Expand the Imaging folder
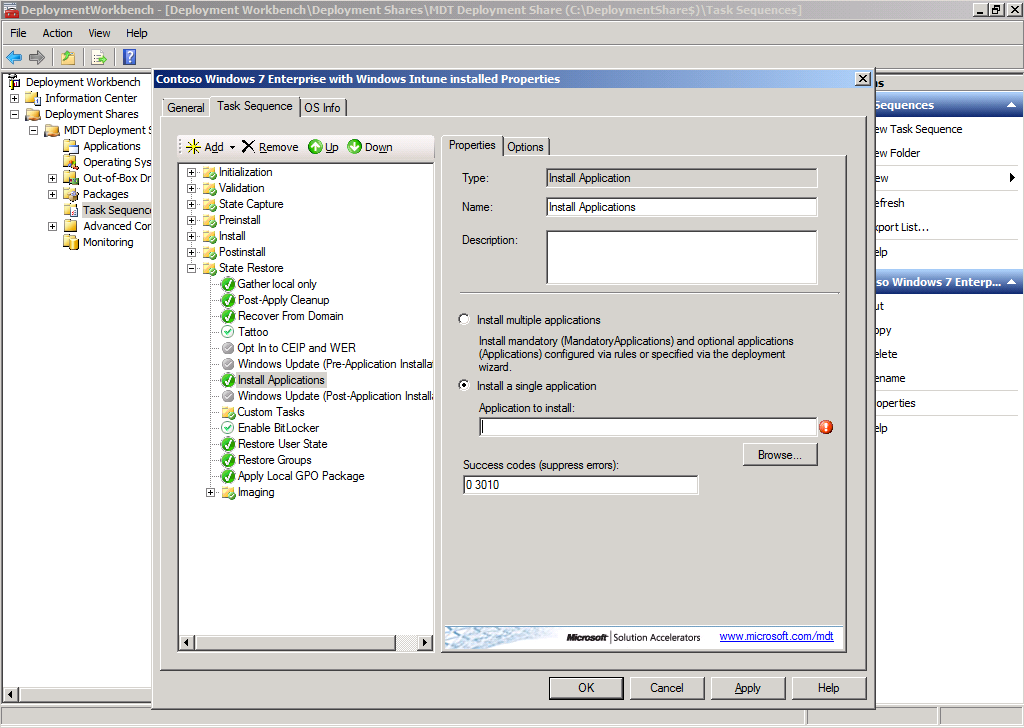1024x728 pixels. (210, 492)
